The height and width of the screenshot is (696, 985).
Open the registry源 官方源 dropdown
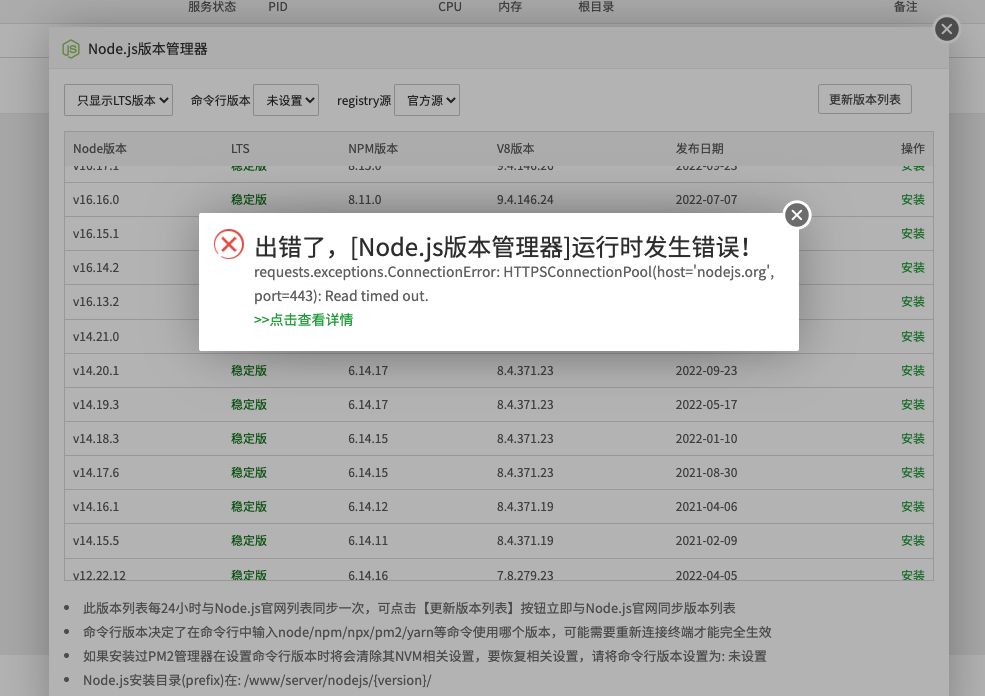pyautogui.click(x=427, y=101)
